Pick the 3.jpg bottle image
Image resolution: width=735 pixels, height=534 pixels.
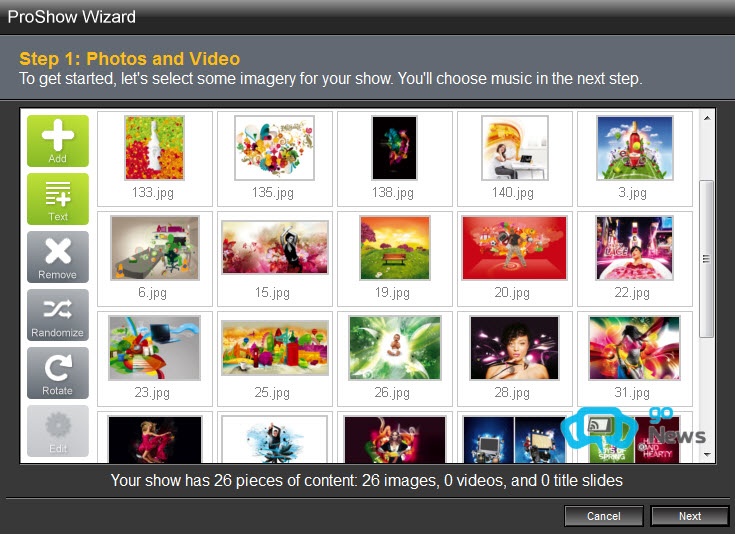pyautogui.click(x=635, y=148)
